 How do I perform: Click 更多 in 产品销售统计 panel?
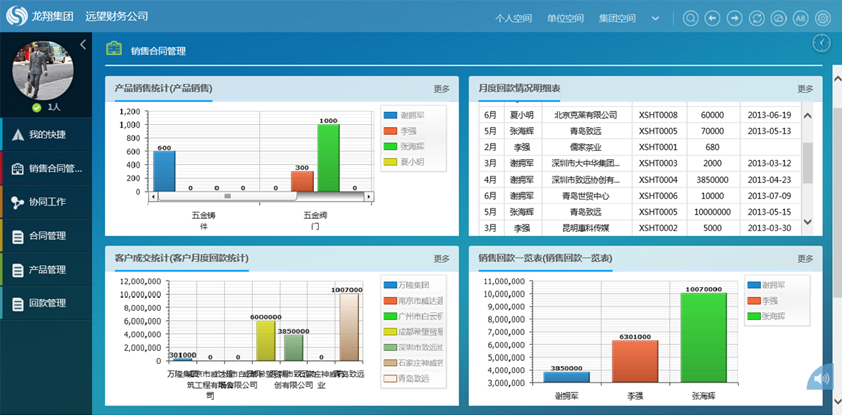tap(441, 89)
